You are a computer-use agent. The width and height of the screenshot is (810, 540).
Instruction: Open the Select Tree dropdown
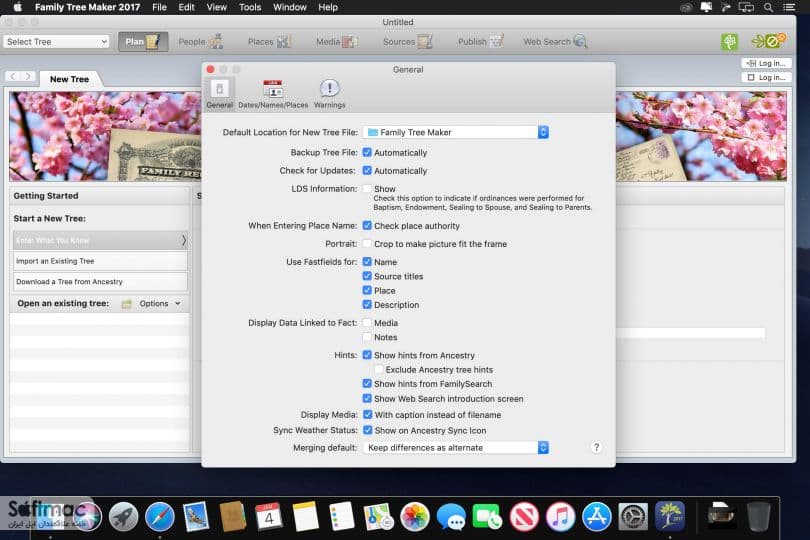(57, 41)
